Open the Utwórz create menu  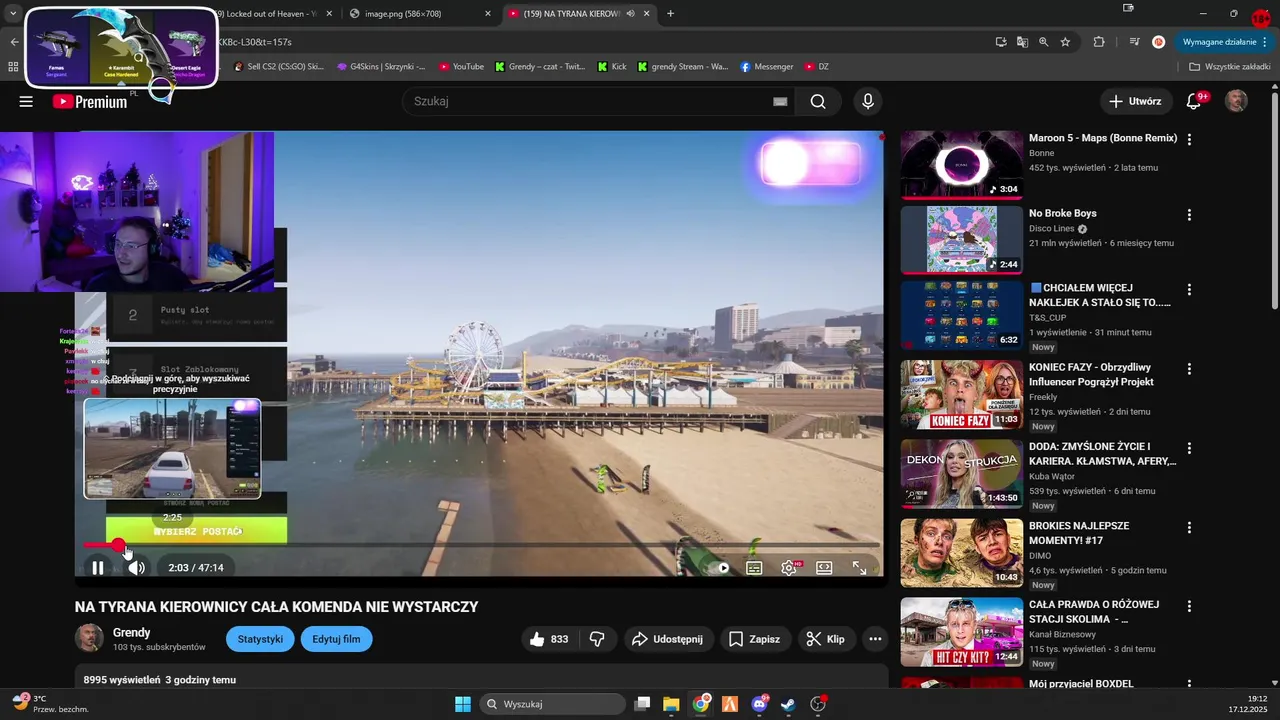1135,101
